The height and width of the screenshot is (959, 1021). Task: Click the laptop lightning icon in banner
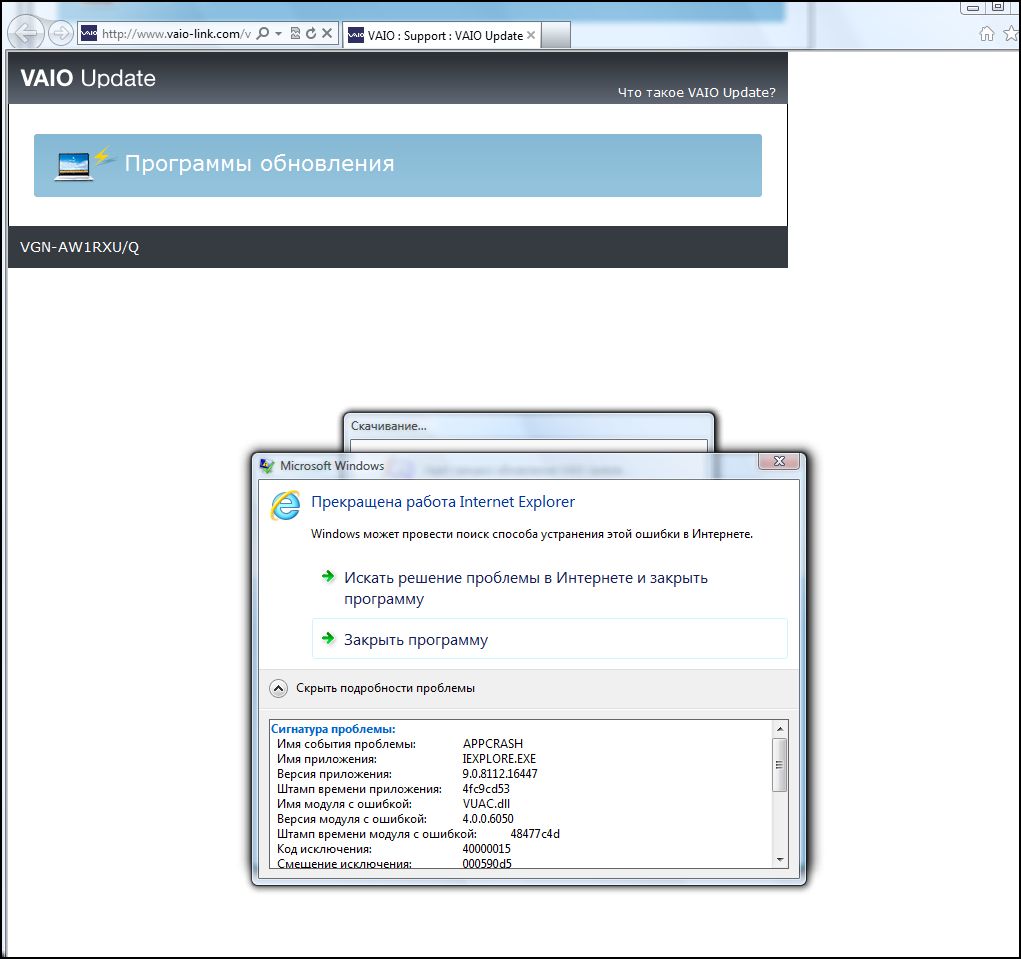point(83,164)
